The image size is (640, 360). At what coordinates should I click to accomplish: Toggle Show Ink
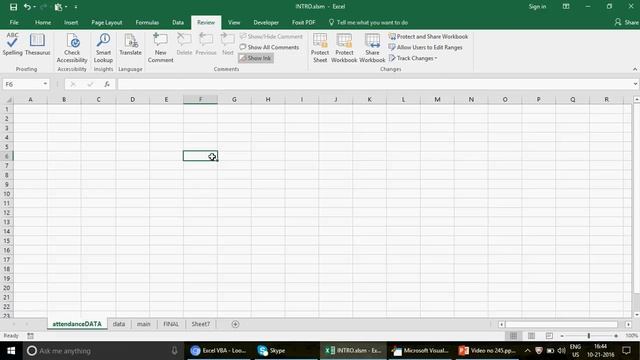256,58
